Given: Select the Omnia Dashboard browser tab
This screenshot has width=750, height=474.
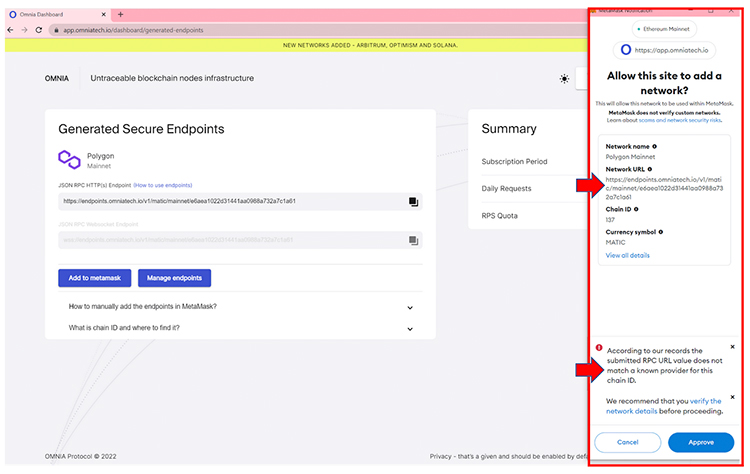Looking at the screenshot, I should [57, 14].
